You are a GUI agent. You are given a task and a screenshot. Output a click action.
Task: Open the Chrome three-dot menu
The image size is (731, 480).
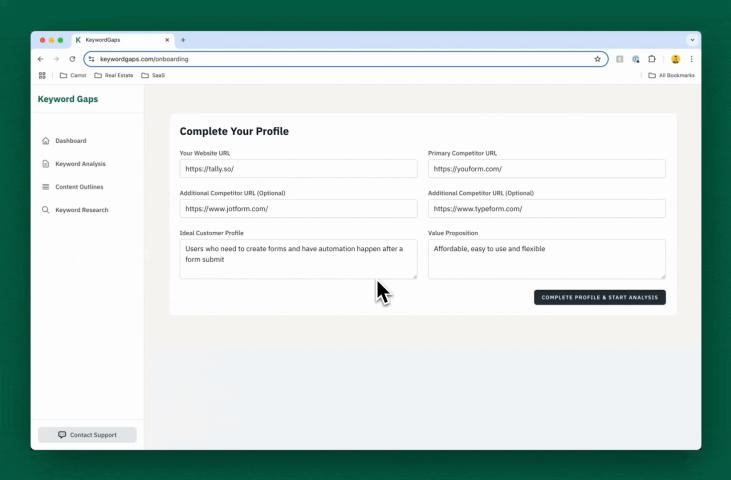(691, 59)
